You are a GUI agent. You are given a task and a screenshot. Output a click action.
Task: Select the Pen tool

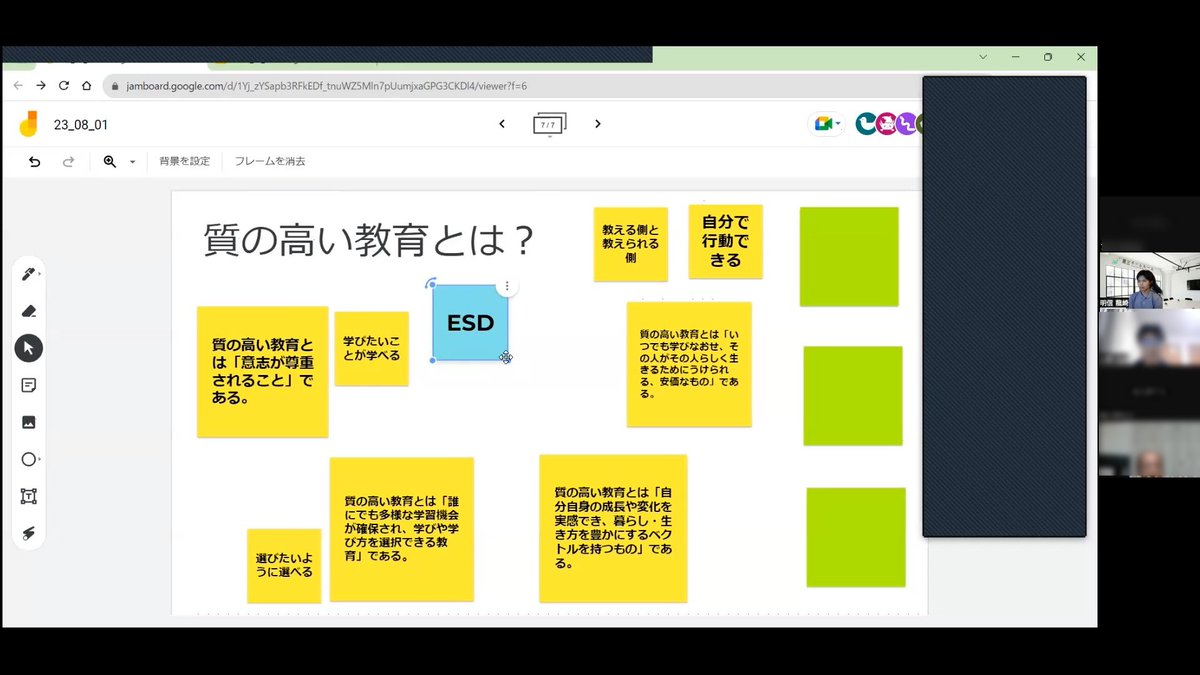29,273
